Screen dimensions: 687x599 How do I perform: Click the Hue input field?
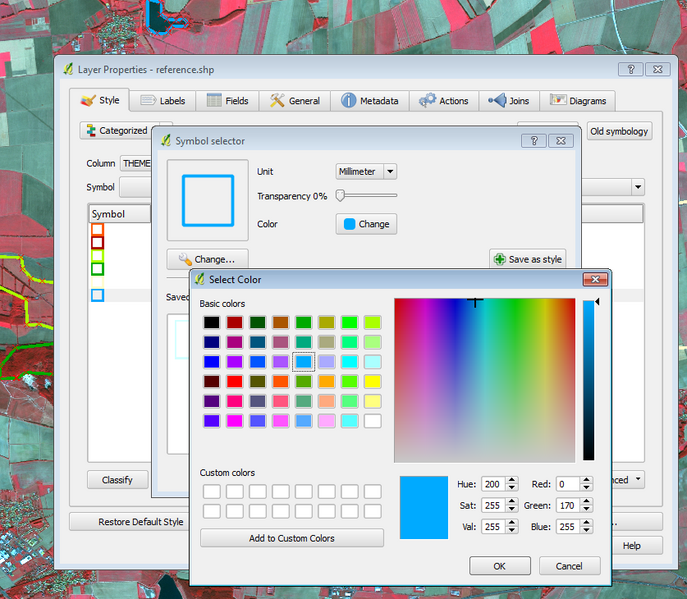pyautogui.click(x=494, y=484)
